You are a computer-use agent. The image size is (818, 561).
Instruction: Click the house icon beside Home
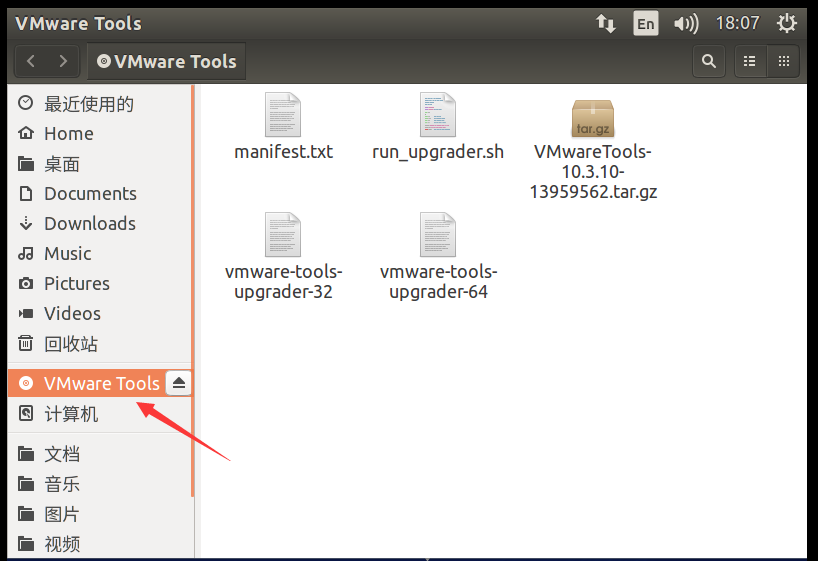(26, 133)
